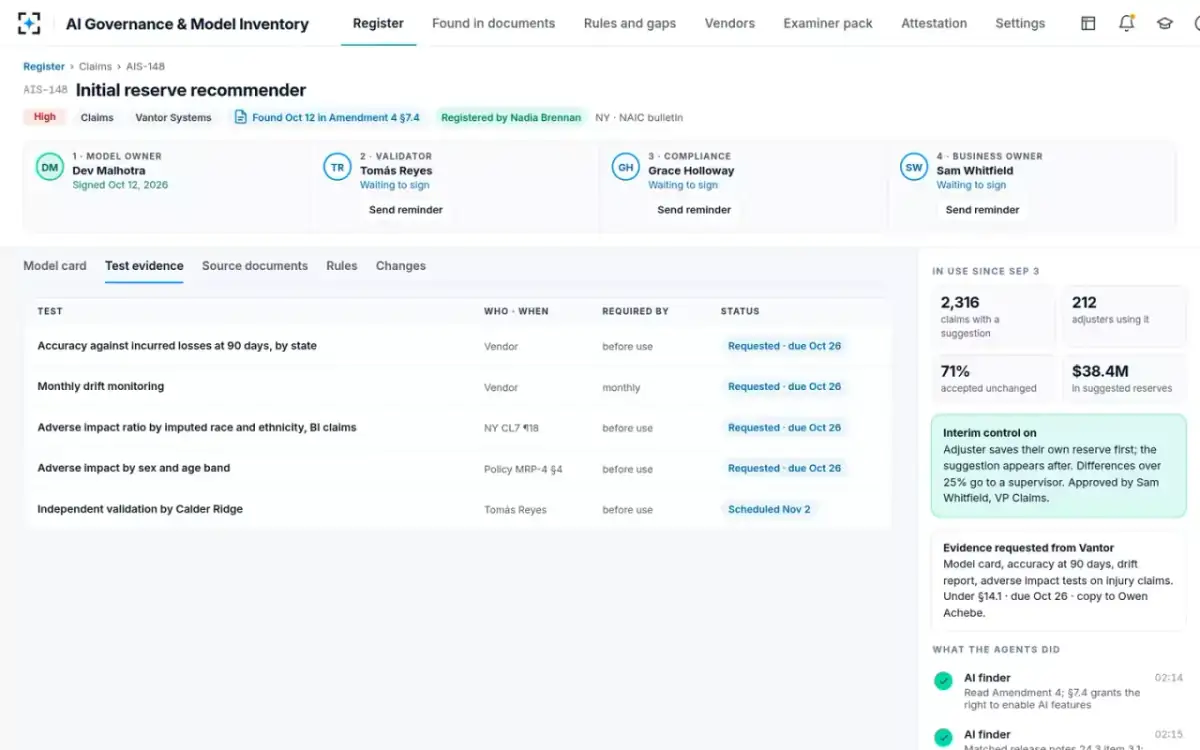Open the Accuracy against incurred losses test row
Image resolution: width=1200 pixels, height=750 pixels.
(457, 346)
